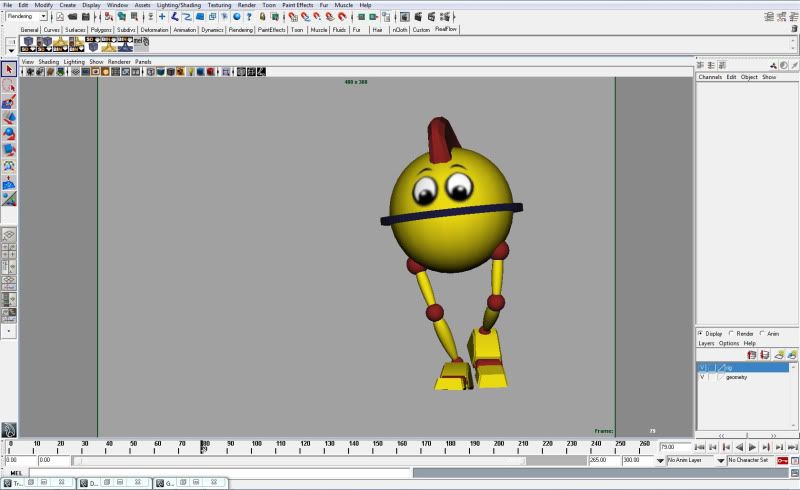Viewport: 800px width, 490px height.
Task: Open the No Anim Layer dropdown arrow
Action: 660,460
